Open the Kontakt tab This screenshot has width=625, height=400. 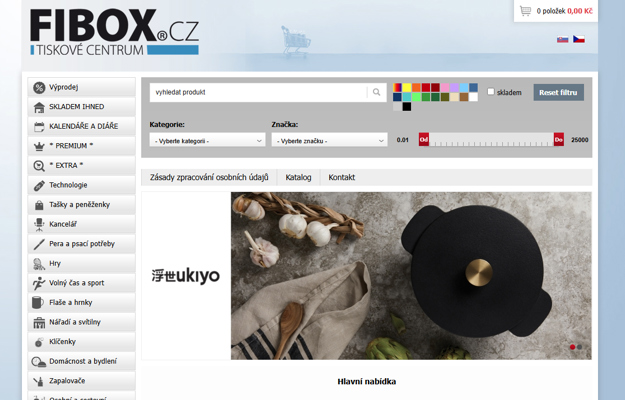pos(342,177)
